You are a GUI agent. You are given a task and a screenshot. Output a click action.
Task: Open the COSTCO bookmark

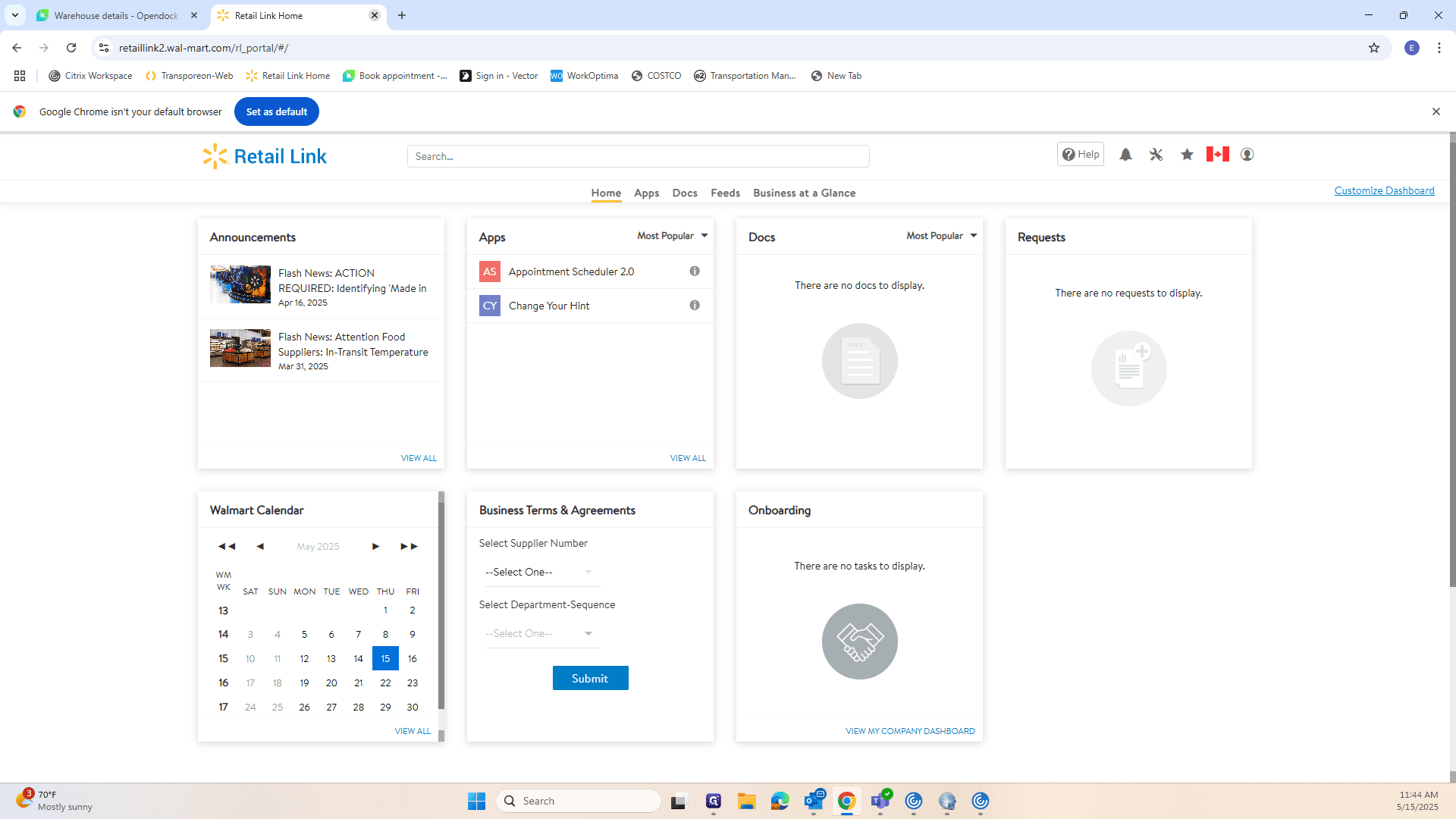(656, 76)
